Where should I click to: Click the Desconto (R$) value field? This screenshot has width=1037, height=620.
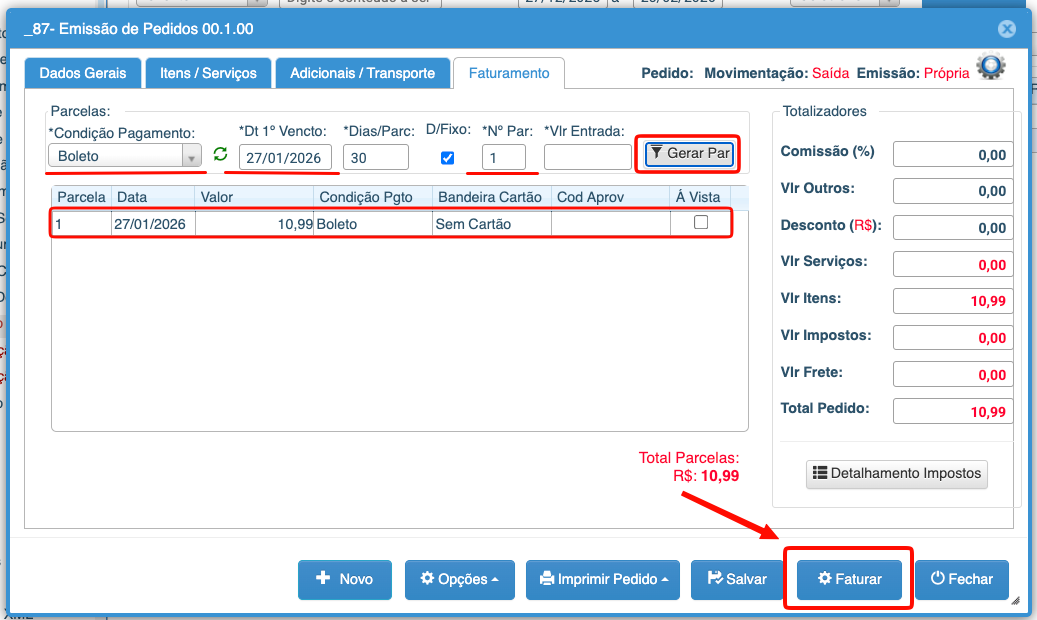coord(953,227)
